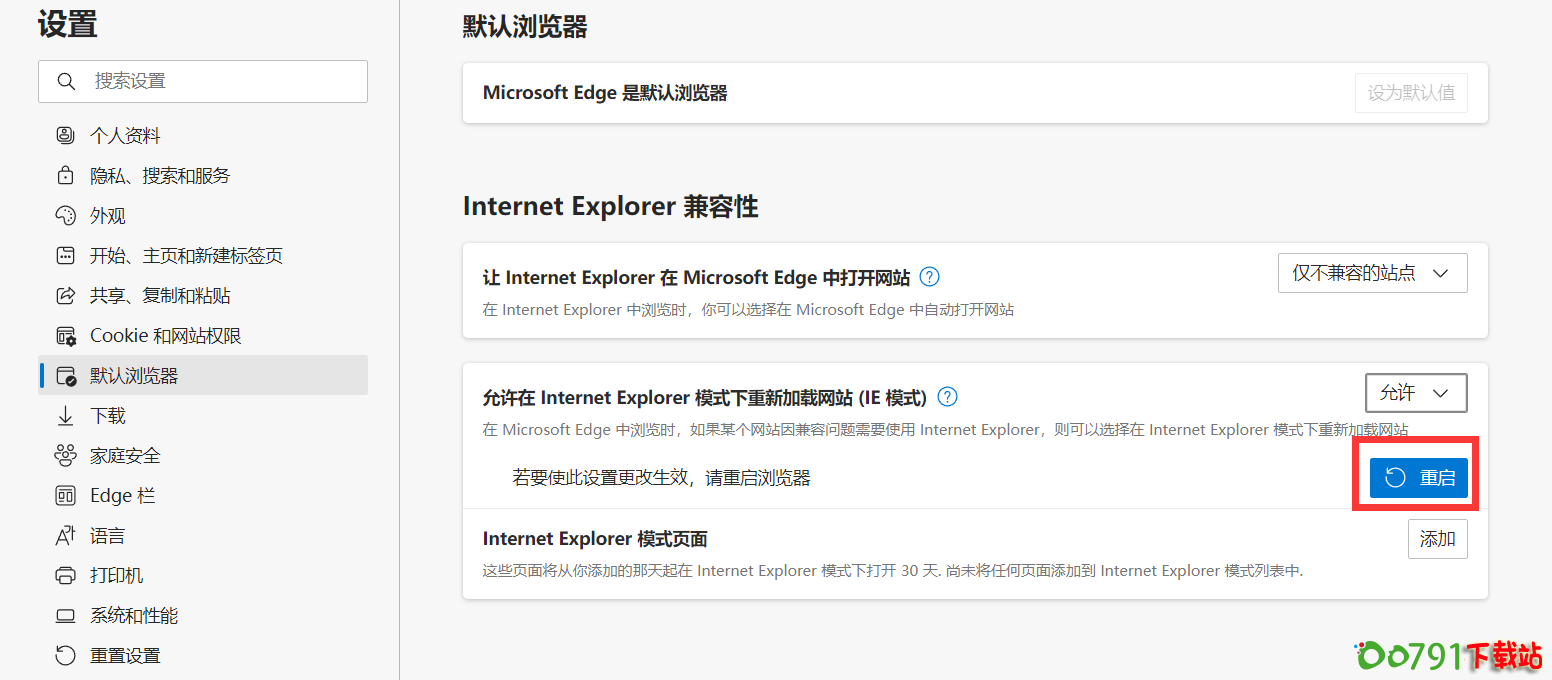Click the Profile (个人资料) sidebar icon
This screenshot has width=1552, height=680.
[x=65, y=136]
